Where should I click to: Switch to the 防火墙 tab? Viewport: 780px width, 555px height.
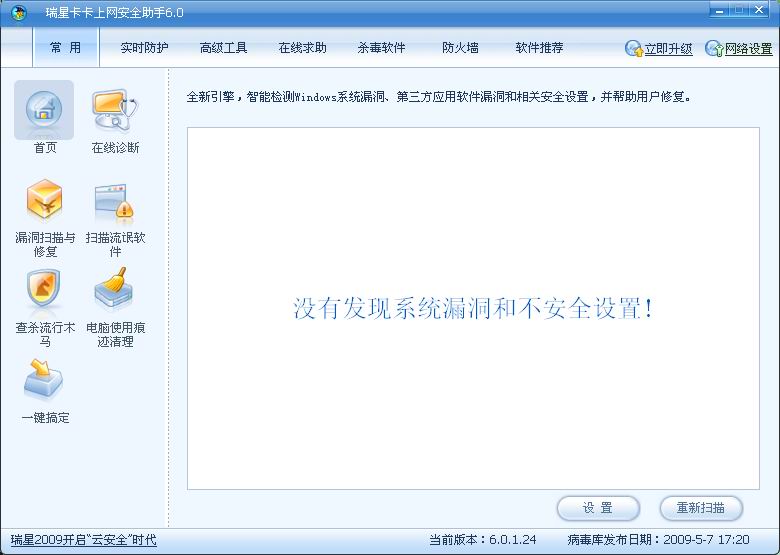click(461, 48)
